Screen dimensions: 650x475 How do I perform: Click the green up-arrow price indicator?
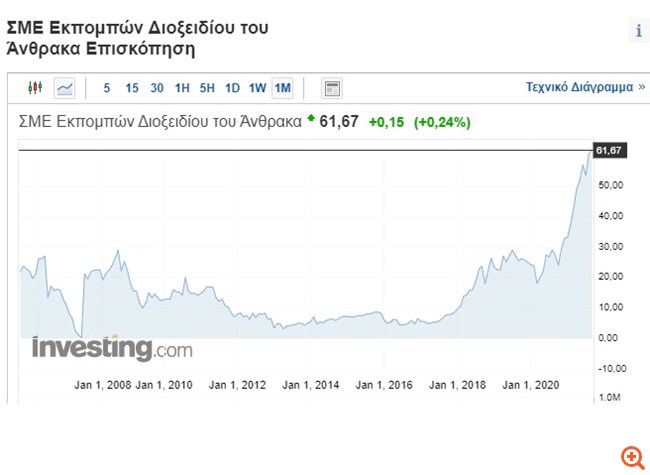tap(310, 119)
